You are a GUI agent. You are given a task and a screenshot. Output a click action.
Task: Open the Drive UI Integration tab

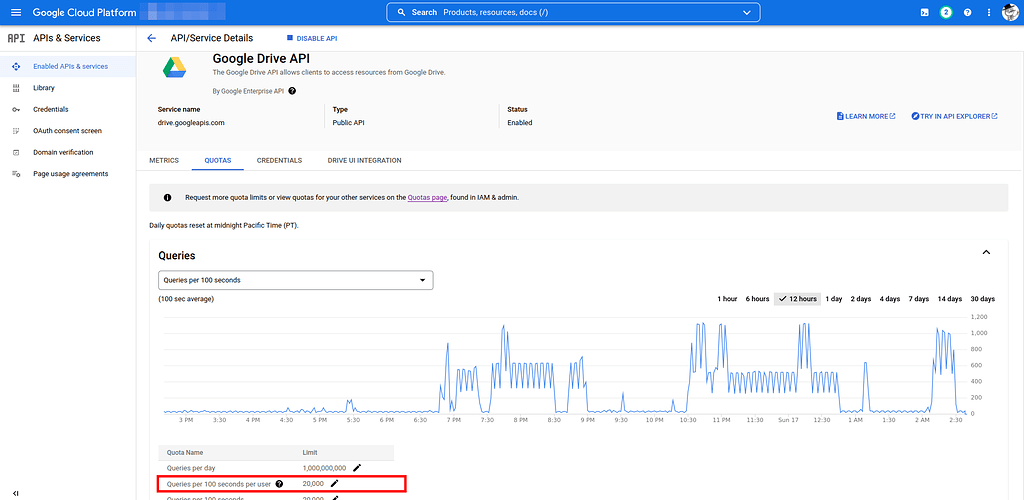coord(364,161)
